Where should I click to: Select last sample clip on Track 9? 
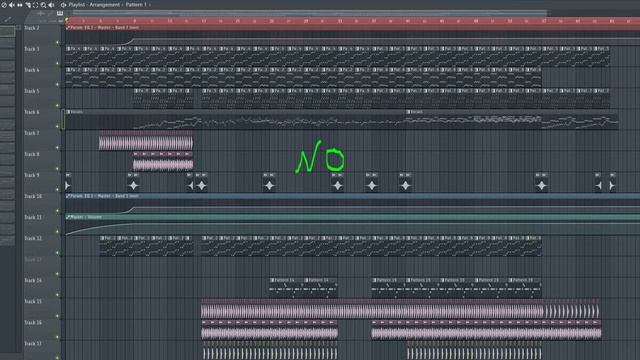[x=613, y=182]
